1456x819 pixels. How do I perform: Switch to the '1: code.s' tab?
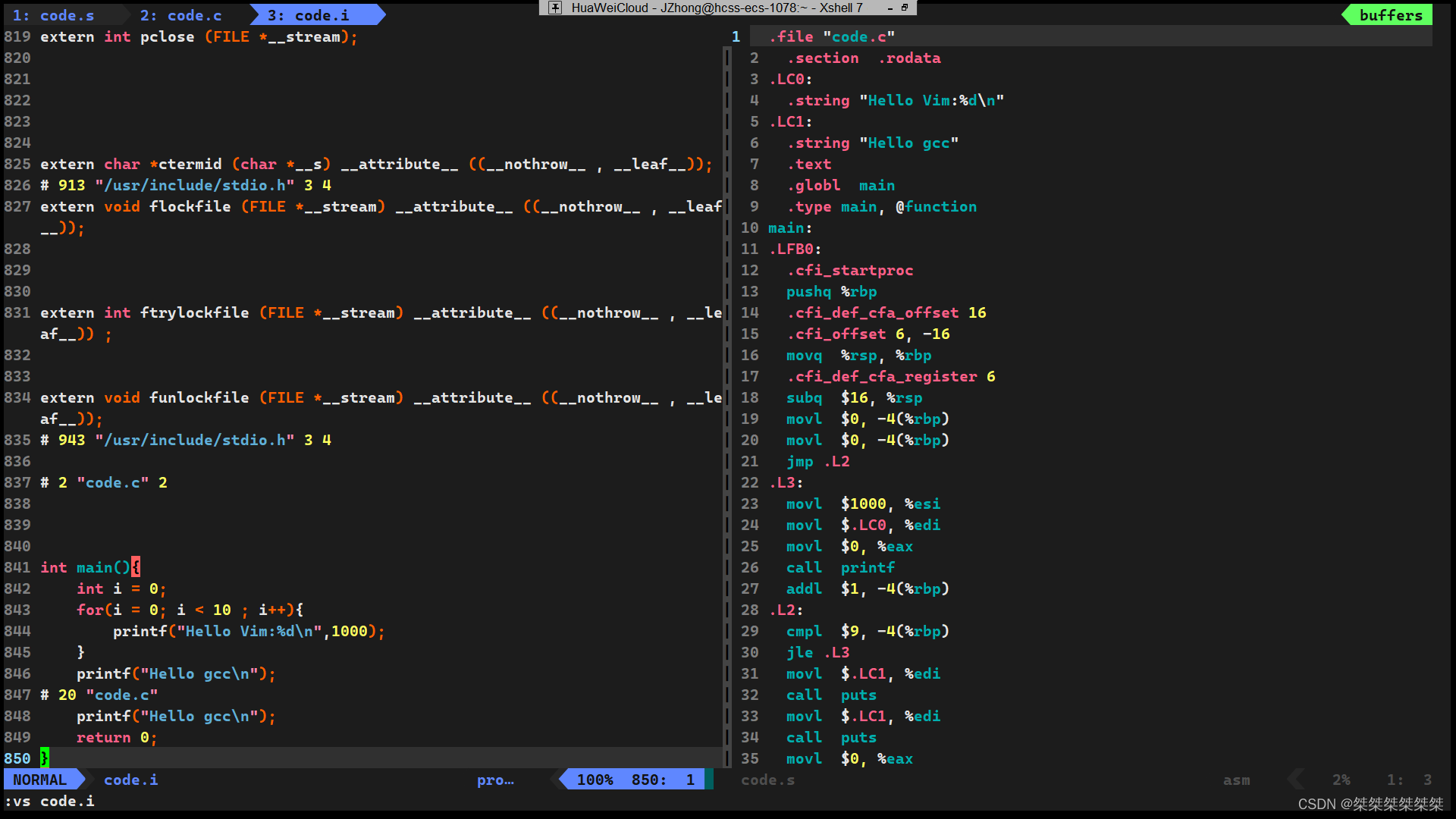(x=54, y=15)
